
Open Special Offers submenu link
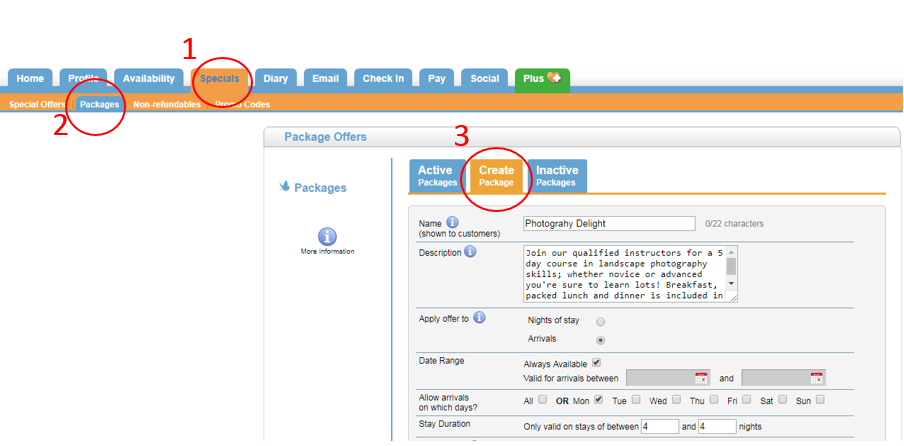click(37, 104)
